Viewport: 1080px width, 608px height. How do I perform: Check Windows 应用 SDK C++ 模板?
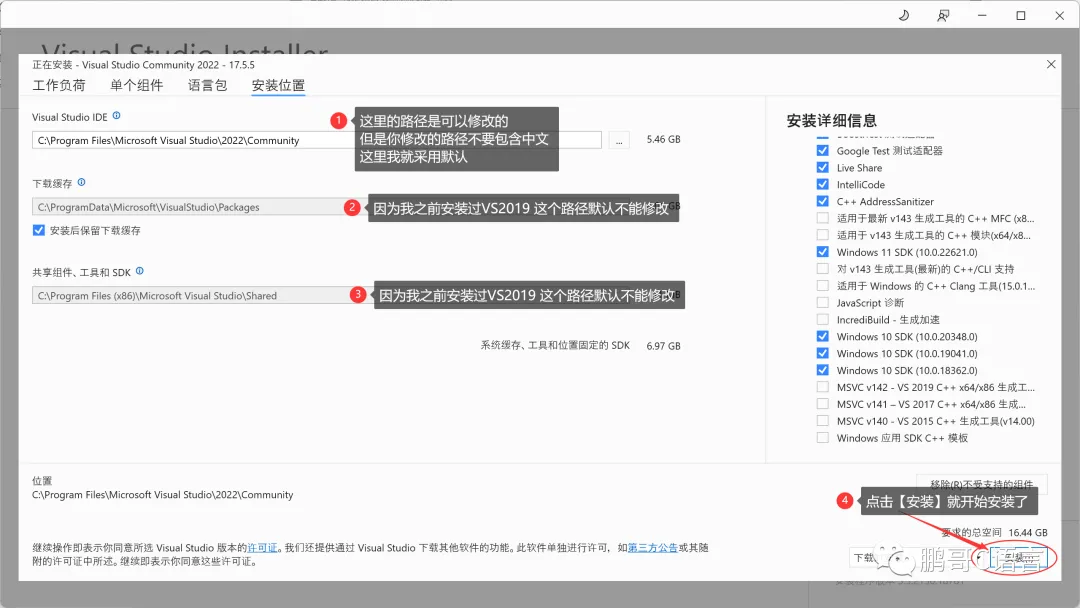pyautogui.click(x=822, y=437)
